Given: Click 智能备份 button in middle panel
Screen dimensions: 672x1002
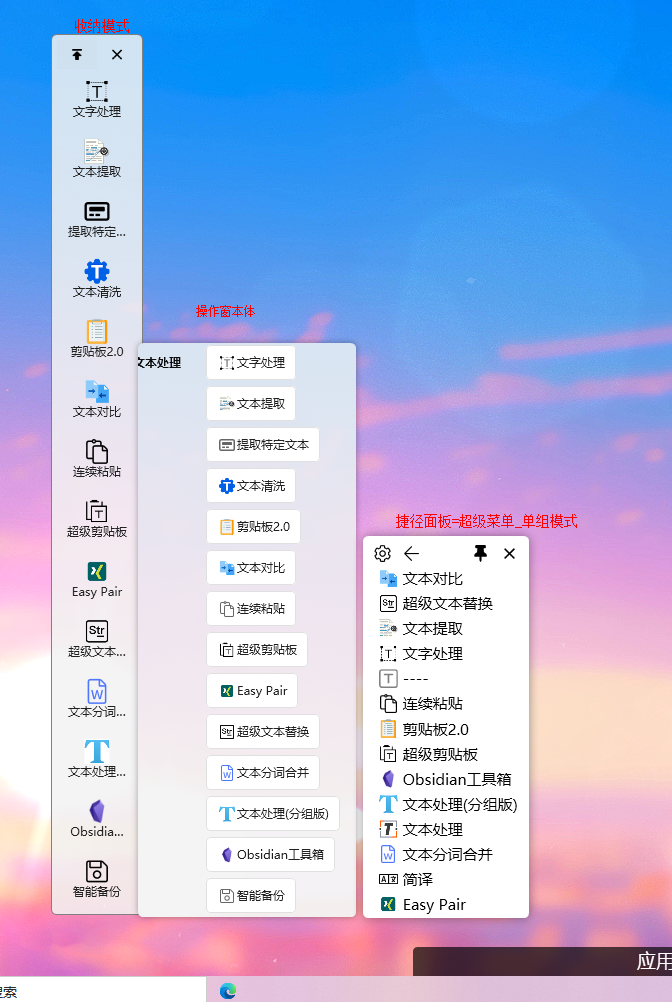Looking at the screenshot, I should click(x=251, y=895).
